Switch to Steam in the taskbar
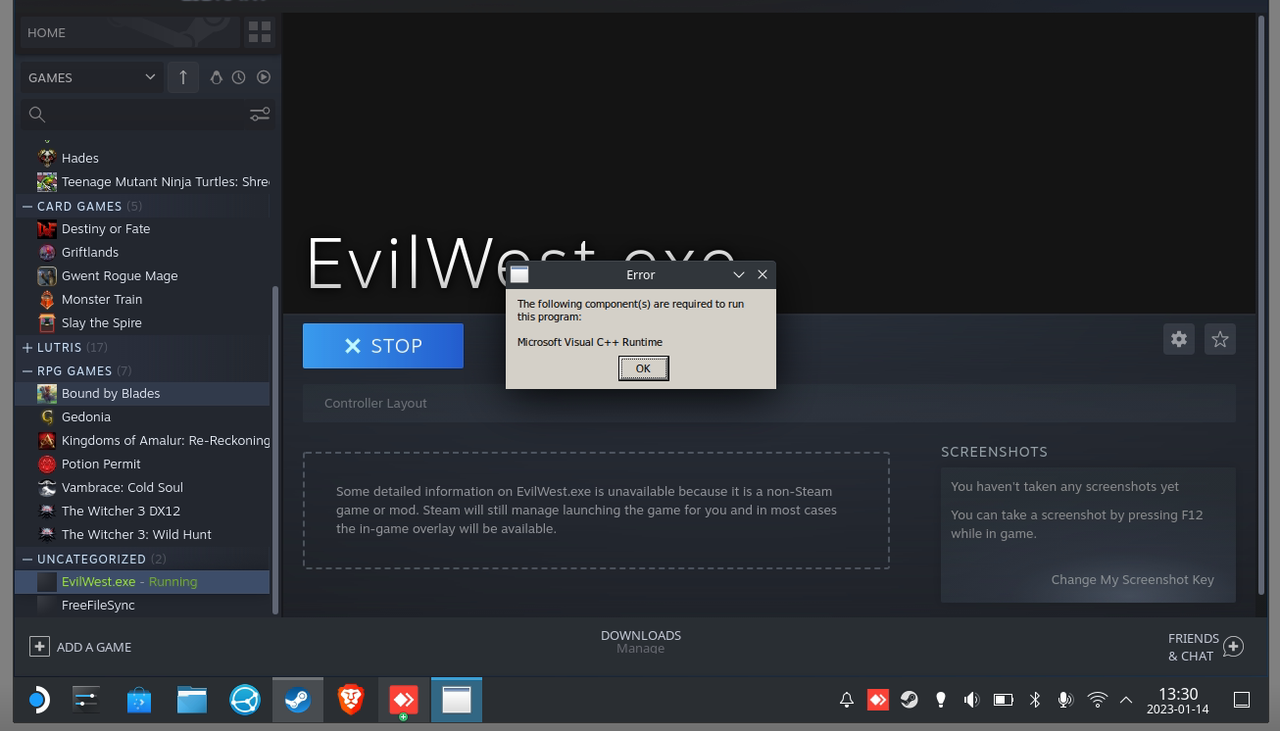Viewport: 1280px width, 731px height. 297,700
